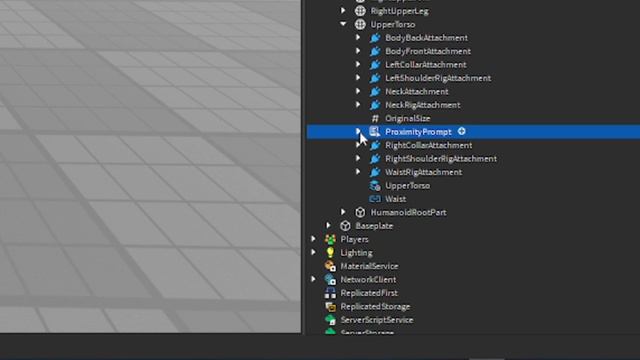This screenshot has width=640, height=360.
Task: Select the ReplicatedFirst label
Action: pos(369,293)
